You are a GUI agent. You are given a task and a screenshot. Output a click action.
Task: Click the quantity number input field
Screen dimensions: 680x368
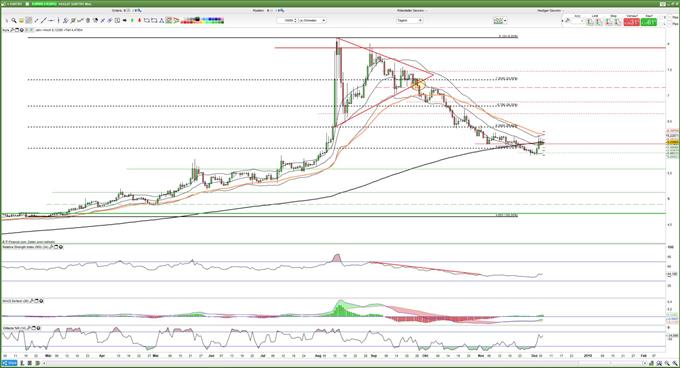tap(287, 20)
